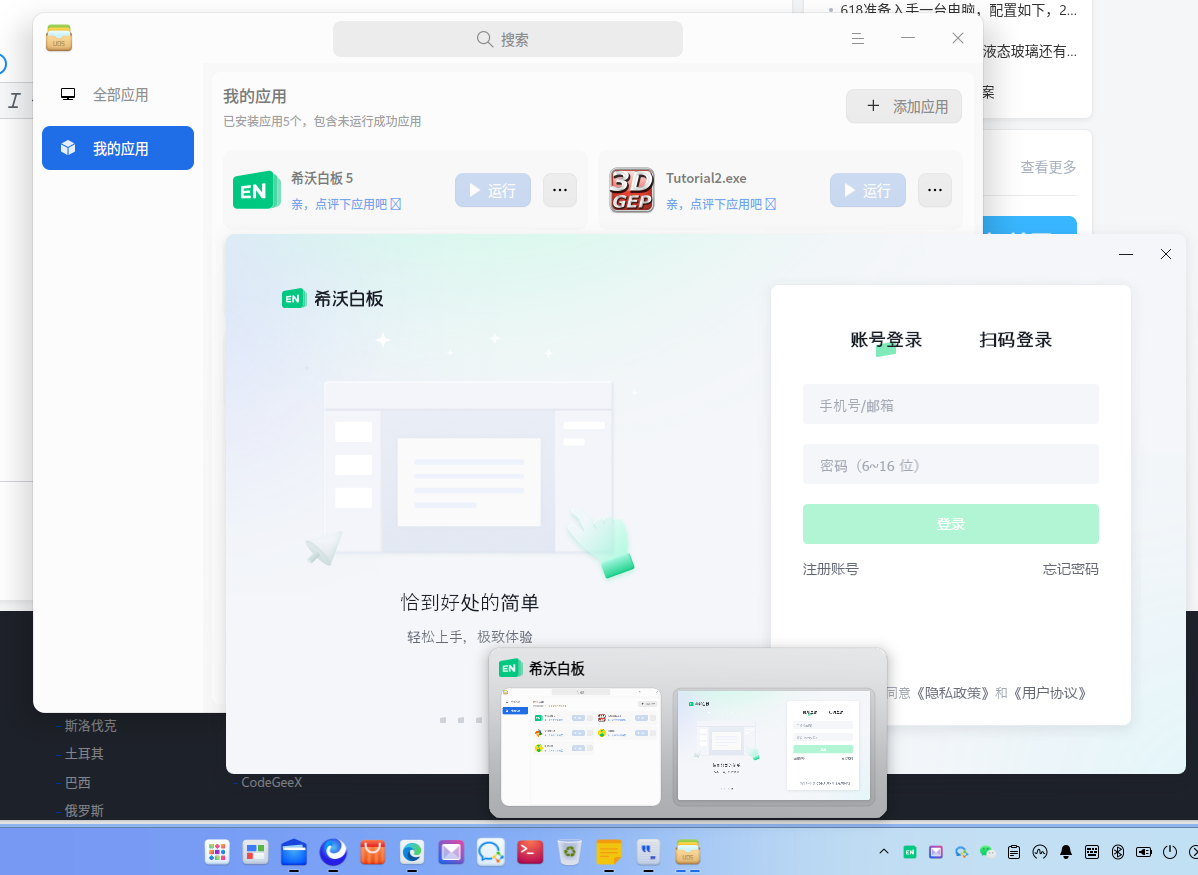Open the yellow sticky notes dock icon
The image size is (1198, 875).
click(x=609, y=851)
